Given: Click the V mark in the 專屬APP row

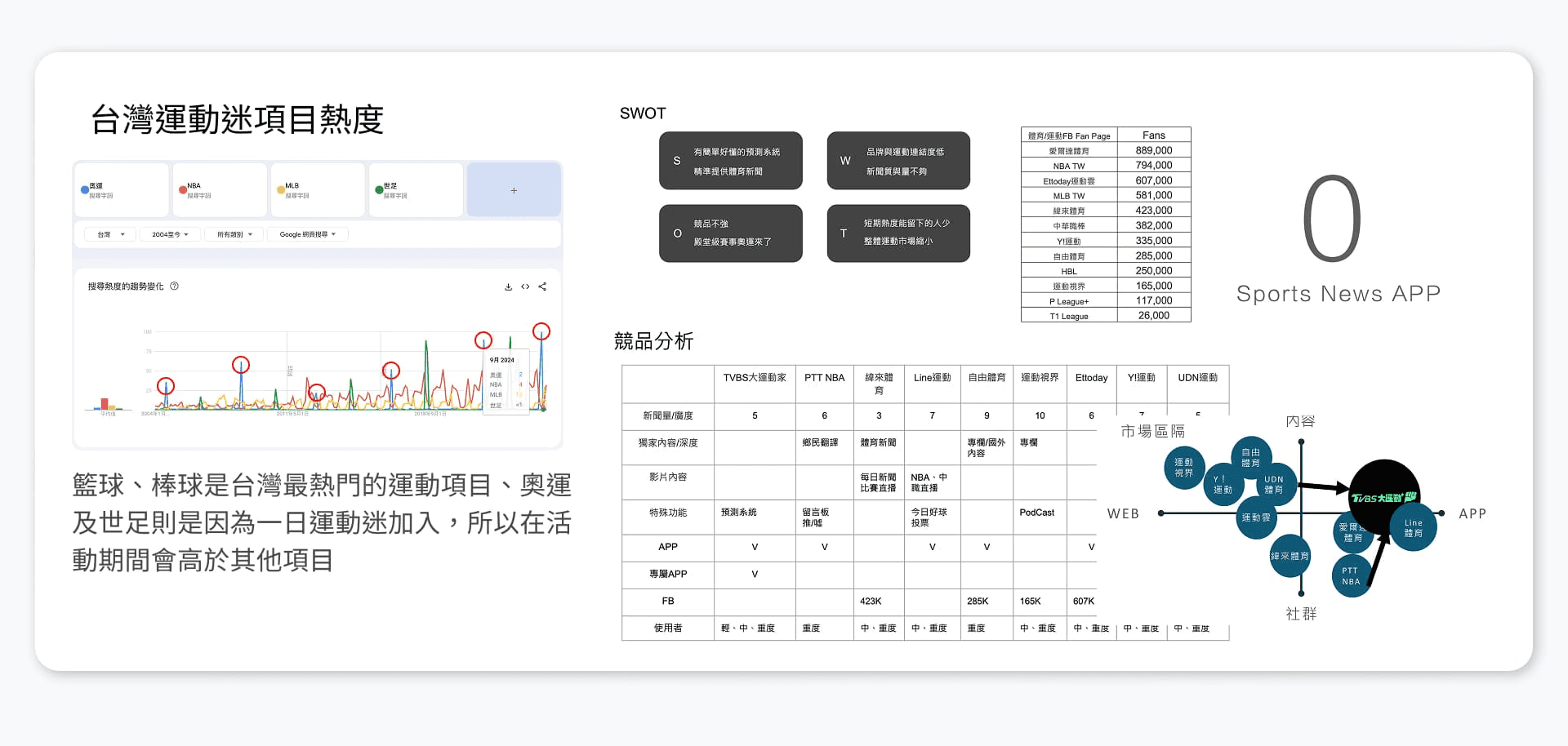Looking at the screenshot, I should pos(755,575).
